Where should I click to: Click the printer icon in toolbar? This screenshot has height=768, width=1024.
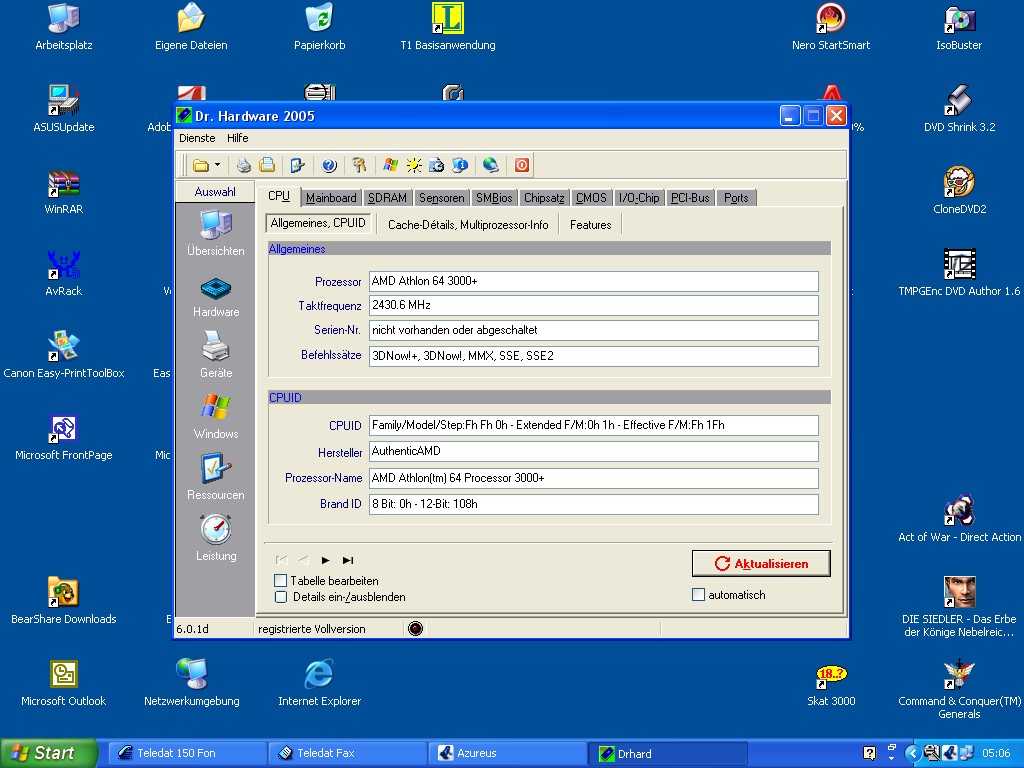pos(244,165)
